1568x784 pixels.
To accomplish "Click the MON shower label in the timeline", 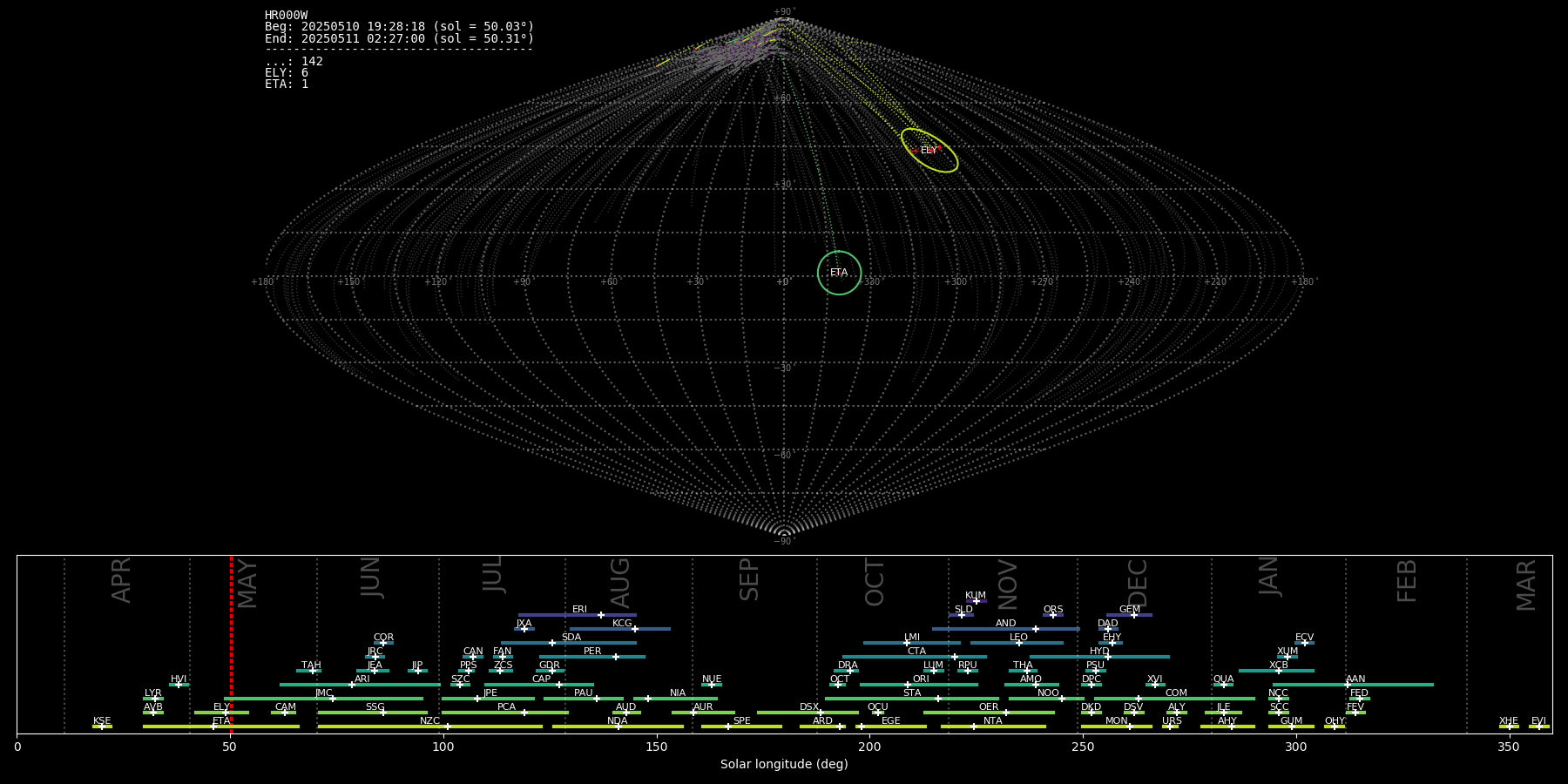I will pos(1116,721).
